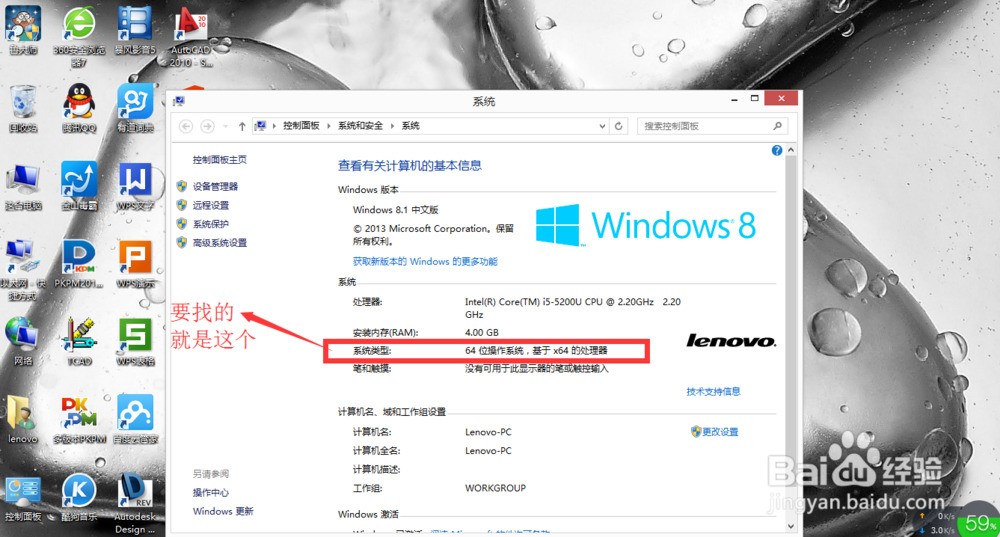Viewport: 1000px width, 537px height.
Task: Open the 腾讯QQ penguin icon
Action: tap(78, 108)
